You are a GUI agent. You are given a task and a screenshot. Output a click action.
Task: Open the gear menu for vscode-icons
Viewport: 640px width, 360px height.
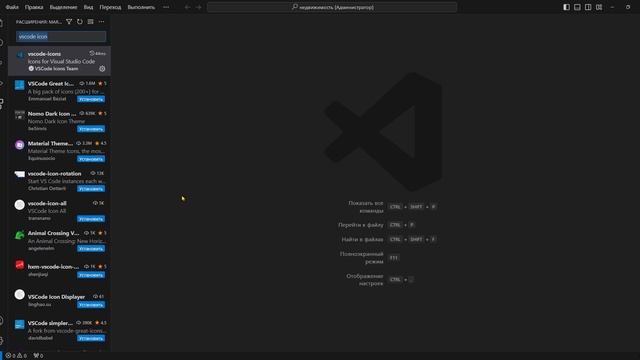[102, 69]
